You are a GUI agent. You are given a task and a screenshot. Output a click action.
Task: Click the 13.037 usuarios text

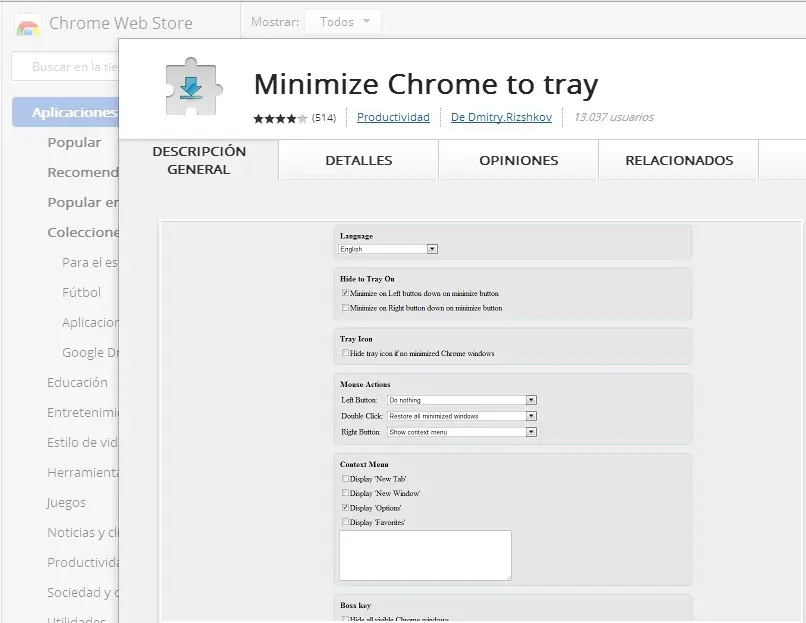pyautogui.click(x=614, y=117)
